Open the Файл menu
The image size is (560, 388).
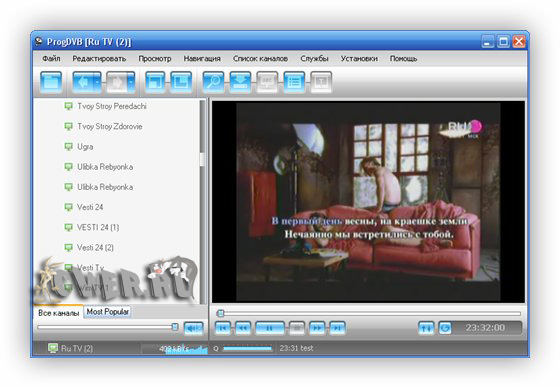51,58
